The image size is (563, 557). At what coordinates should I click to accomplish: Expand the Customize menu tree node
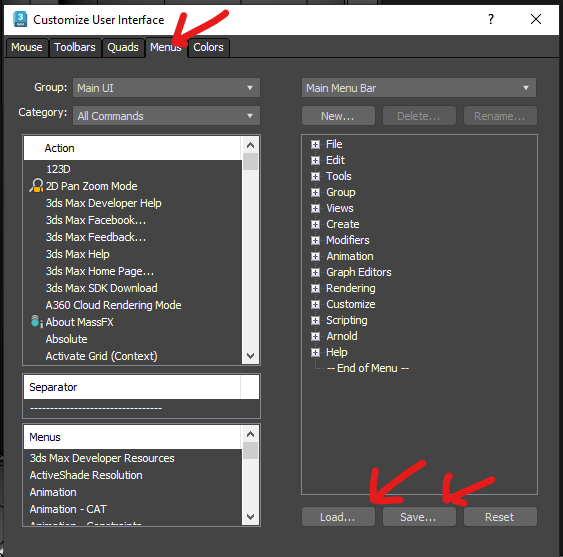315,305
